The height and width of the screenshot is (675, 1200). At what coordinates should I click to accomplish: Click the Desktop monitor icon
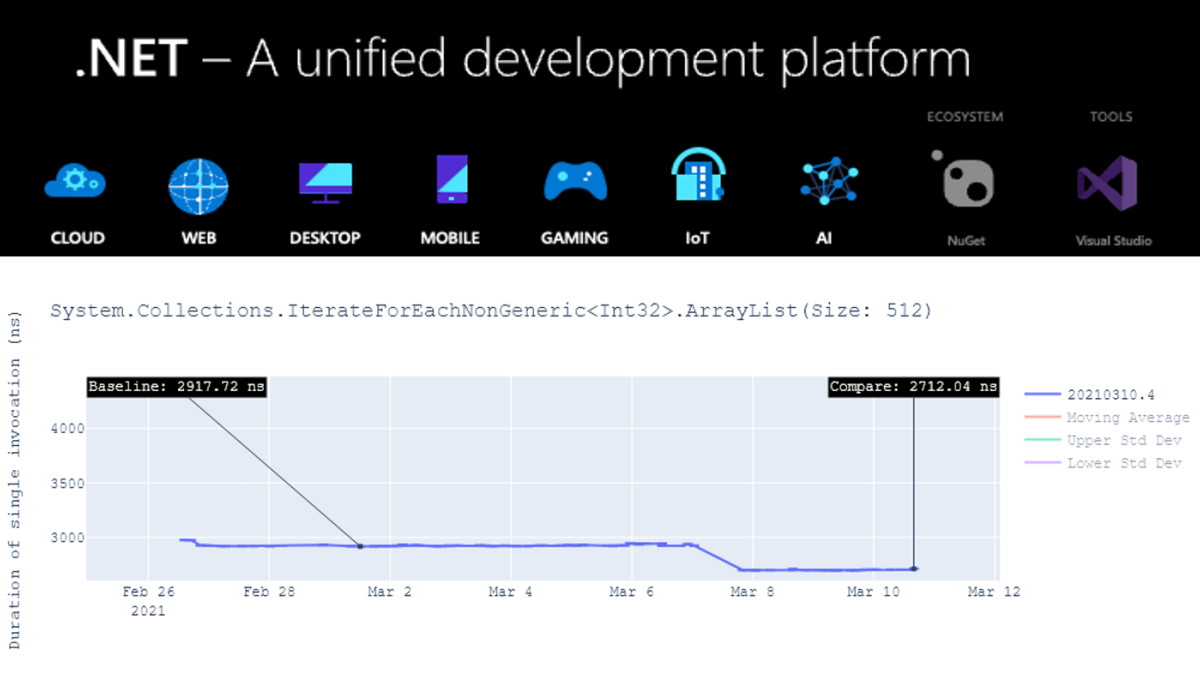(325, 182)
